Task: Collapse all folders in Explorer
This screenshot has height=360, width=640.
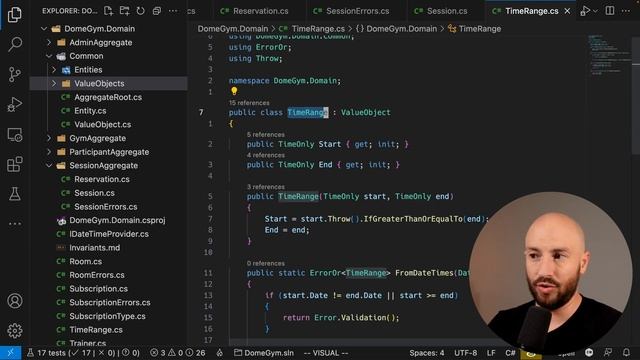Action: [157, 11]
